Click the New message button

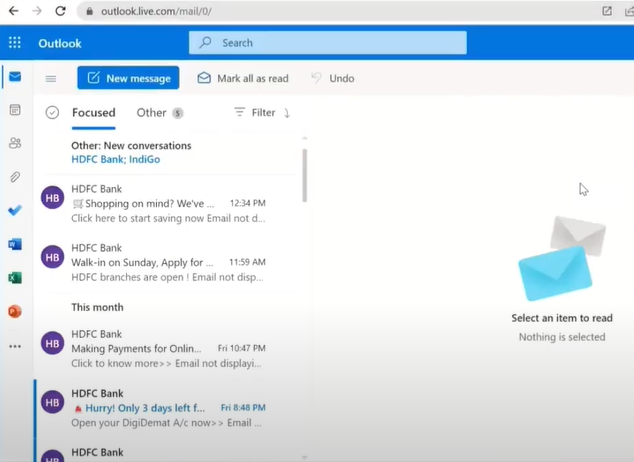[x=128, y=78]
